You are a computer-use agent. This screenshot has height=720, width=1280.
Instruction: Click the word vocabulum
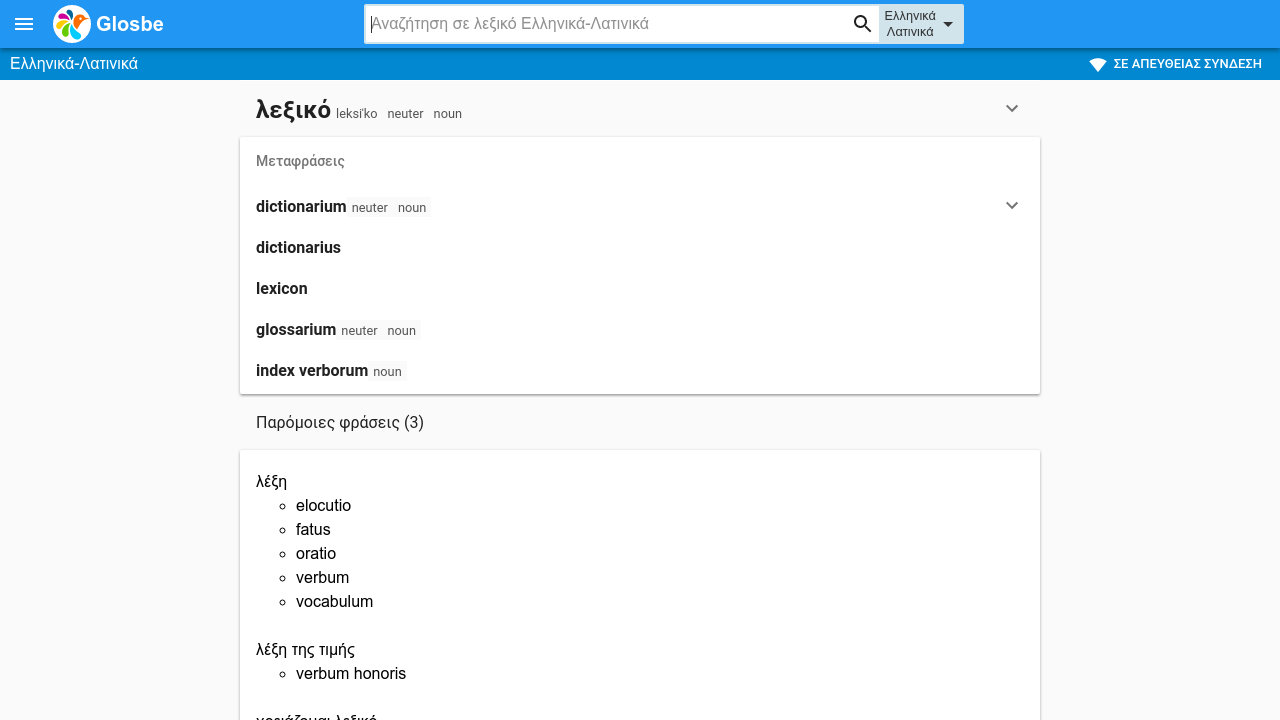(x=334, y=602)
